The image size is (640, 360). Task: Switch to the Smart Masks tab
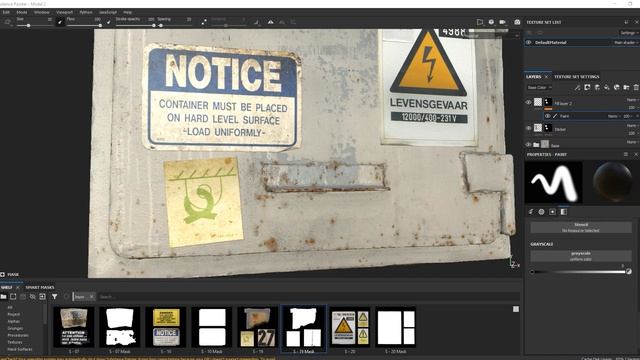(x=40, y=287)
